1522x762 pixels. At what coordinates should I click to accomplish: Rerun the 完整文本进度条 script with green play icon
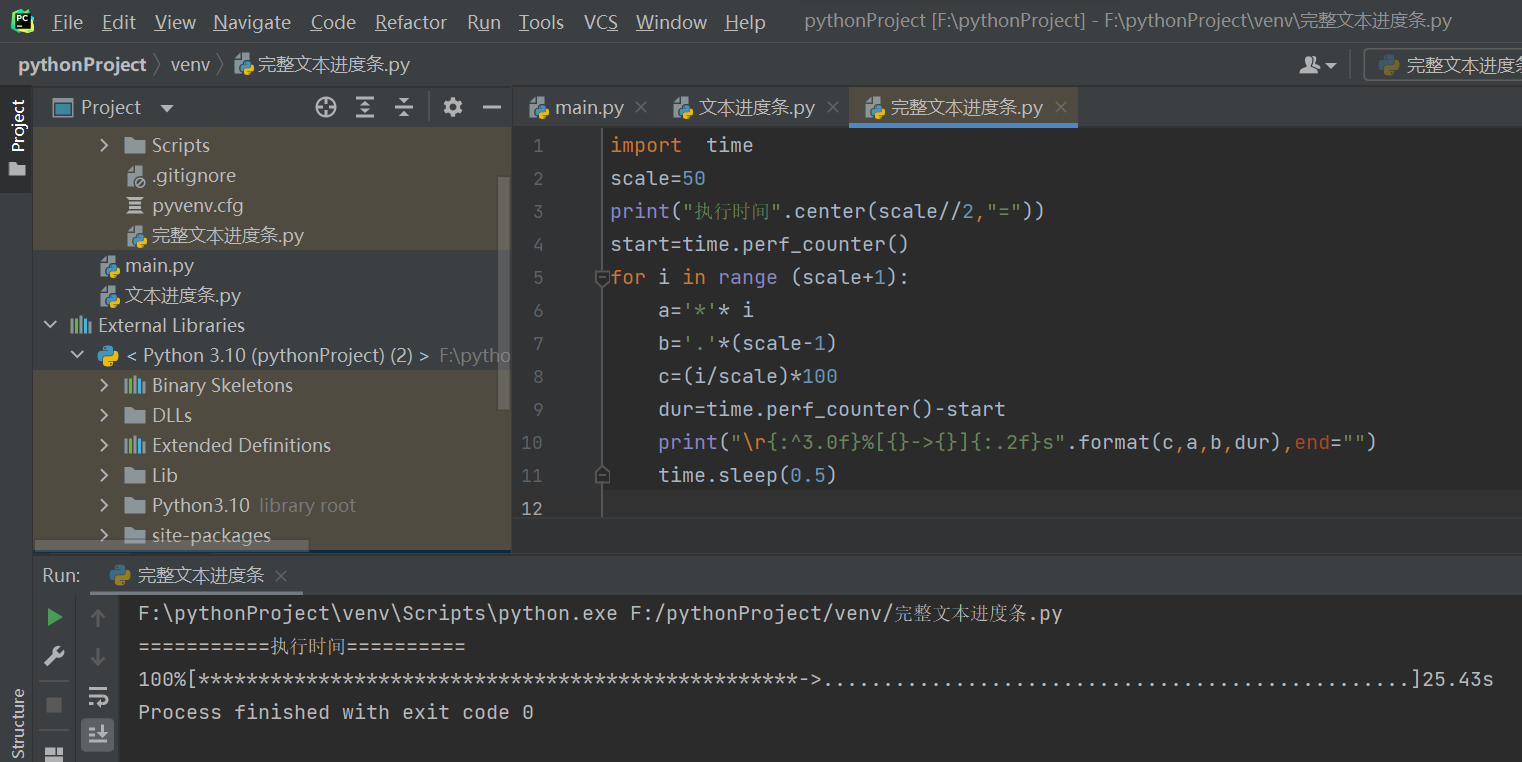tap(54, 616)
